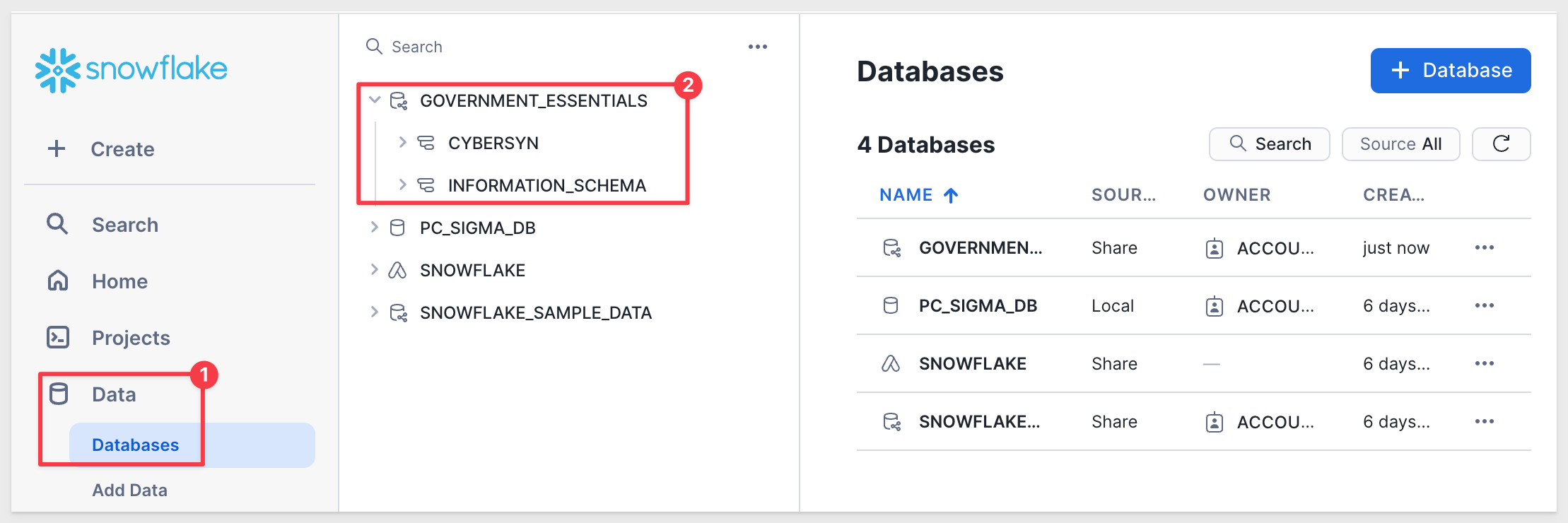1568x523 pixels.
Task: Click the Projects terminal icon
Action: tap(57, 337)
